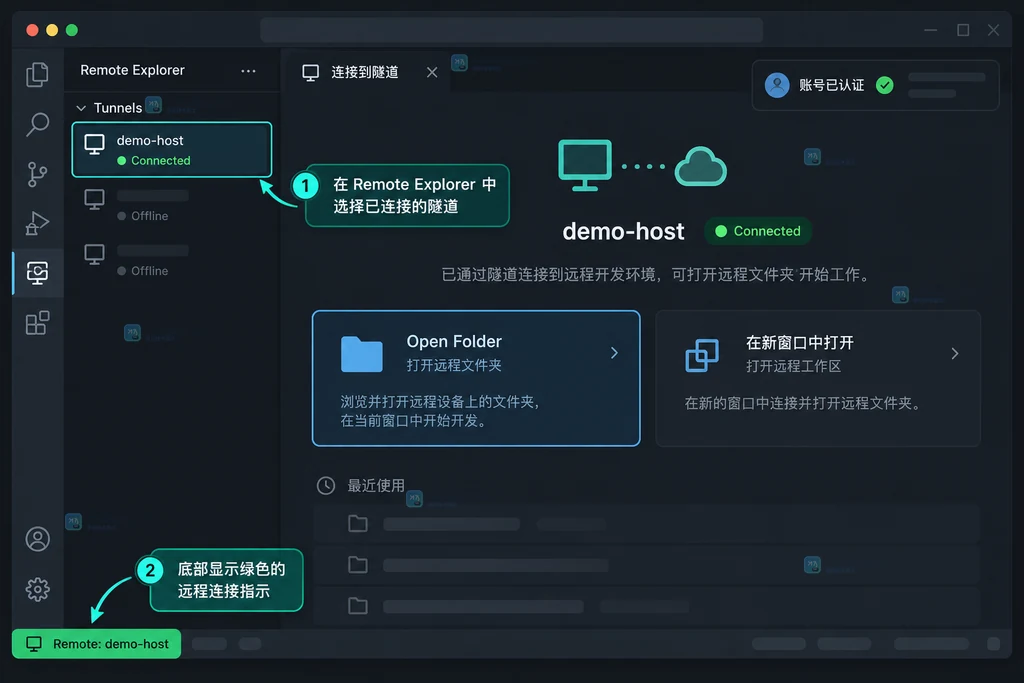Image resolution: width=1024 pixels, height=683 pixels.
Task: Click the chevron on Open Folder card
Action: coord(614,353)
